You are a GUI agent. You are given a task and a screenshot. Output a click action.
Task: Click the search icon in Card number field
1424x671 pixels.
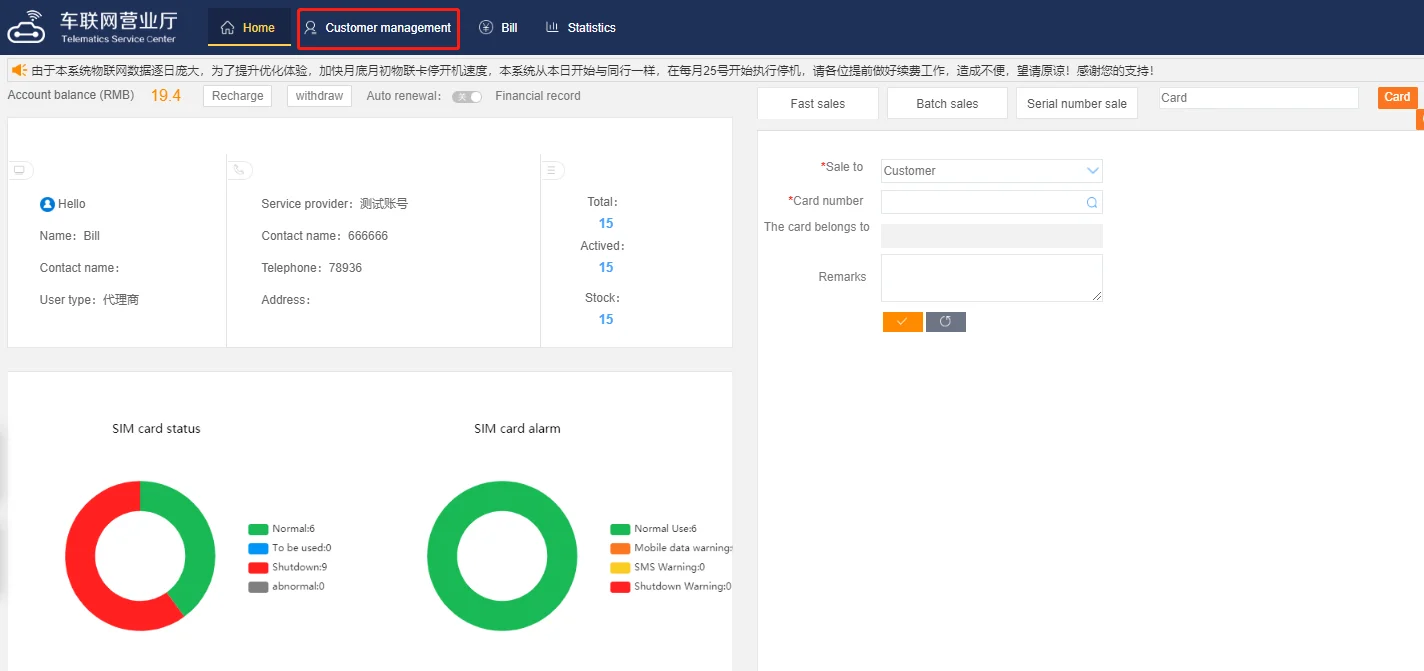pyautogui.click(x=1092, y=202)
